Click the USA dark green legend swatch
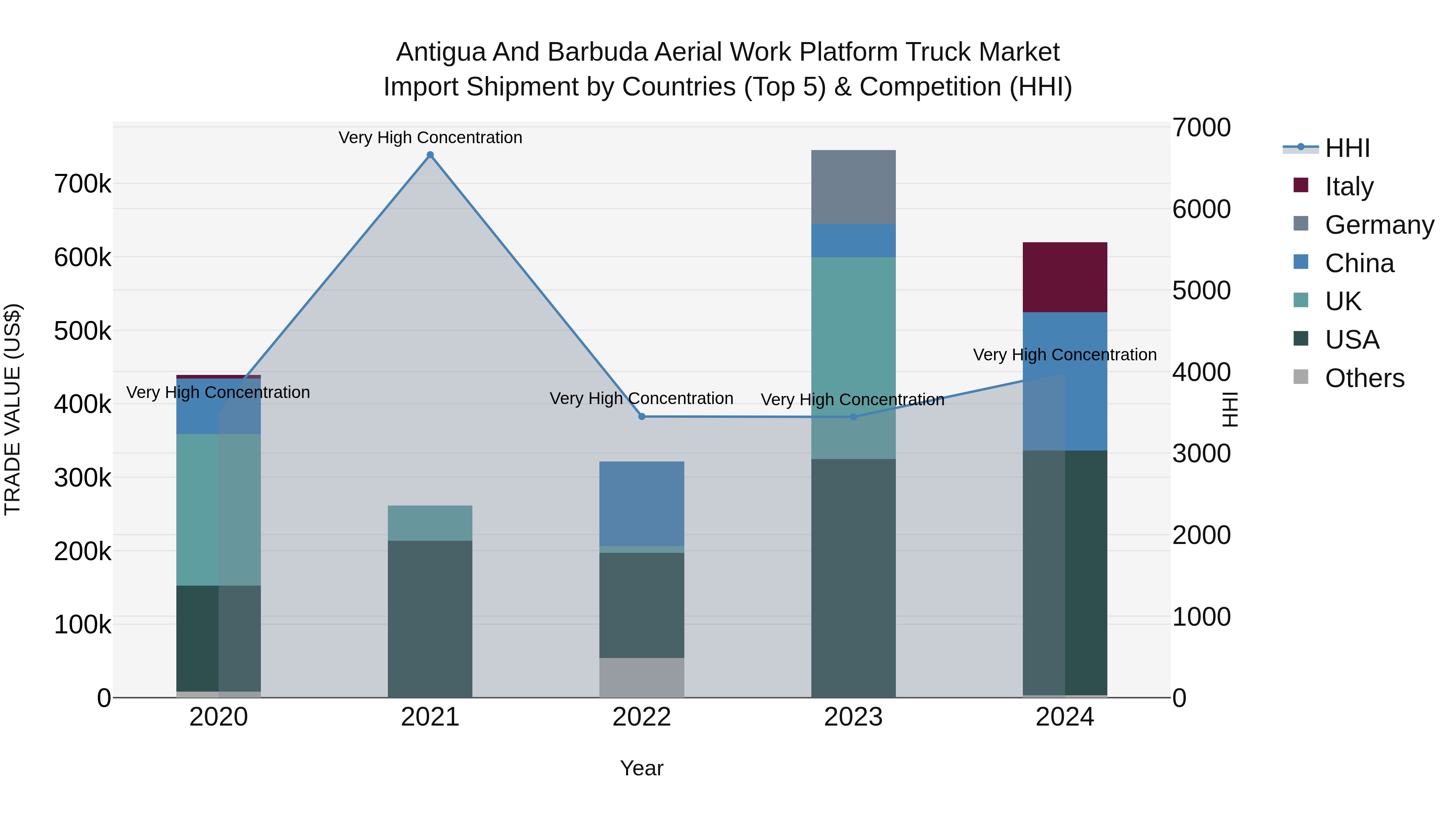Screen dimensions: 1456x819 (1301, 339)
